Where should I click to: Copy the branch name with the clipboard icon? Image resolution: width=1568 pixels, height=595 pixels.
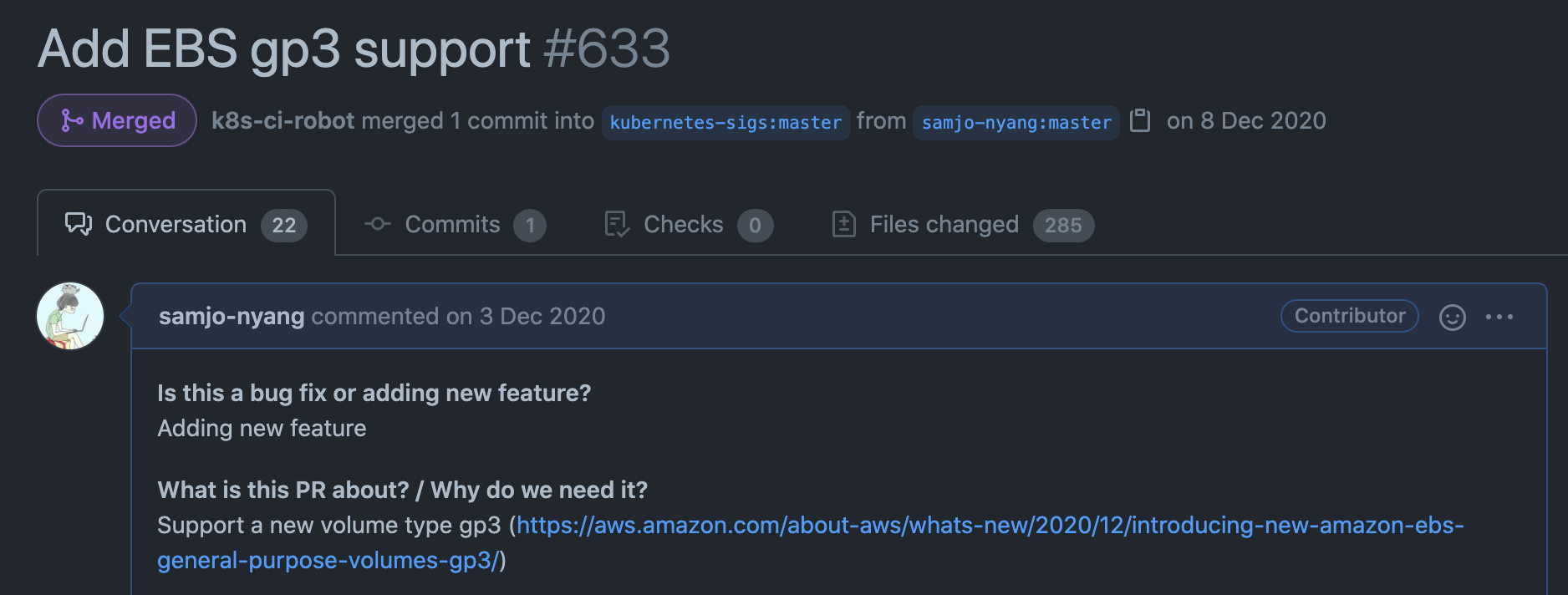[x=1142, y=120]
